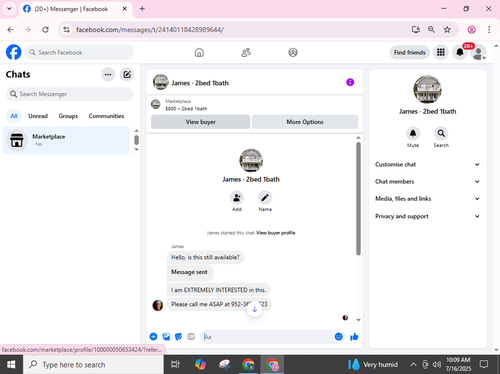This screenshot has width=500, height=374.
Task: View site information icon in address bar
Action: tap(67, 30)
